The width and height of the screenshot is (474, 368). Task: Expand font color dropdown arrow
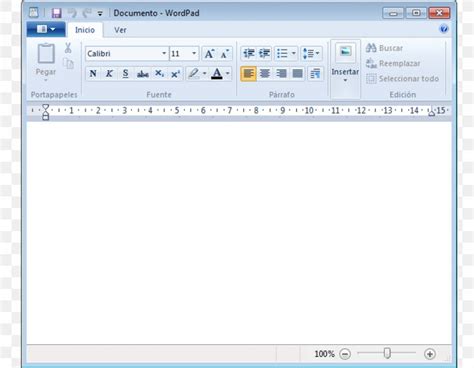(228, 73)
